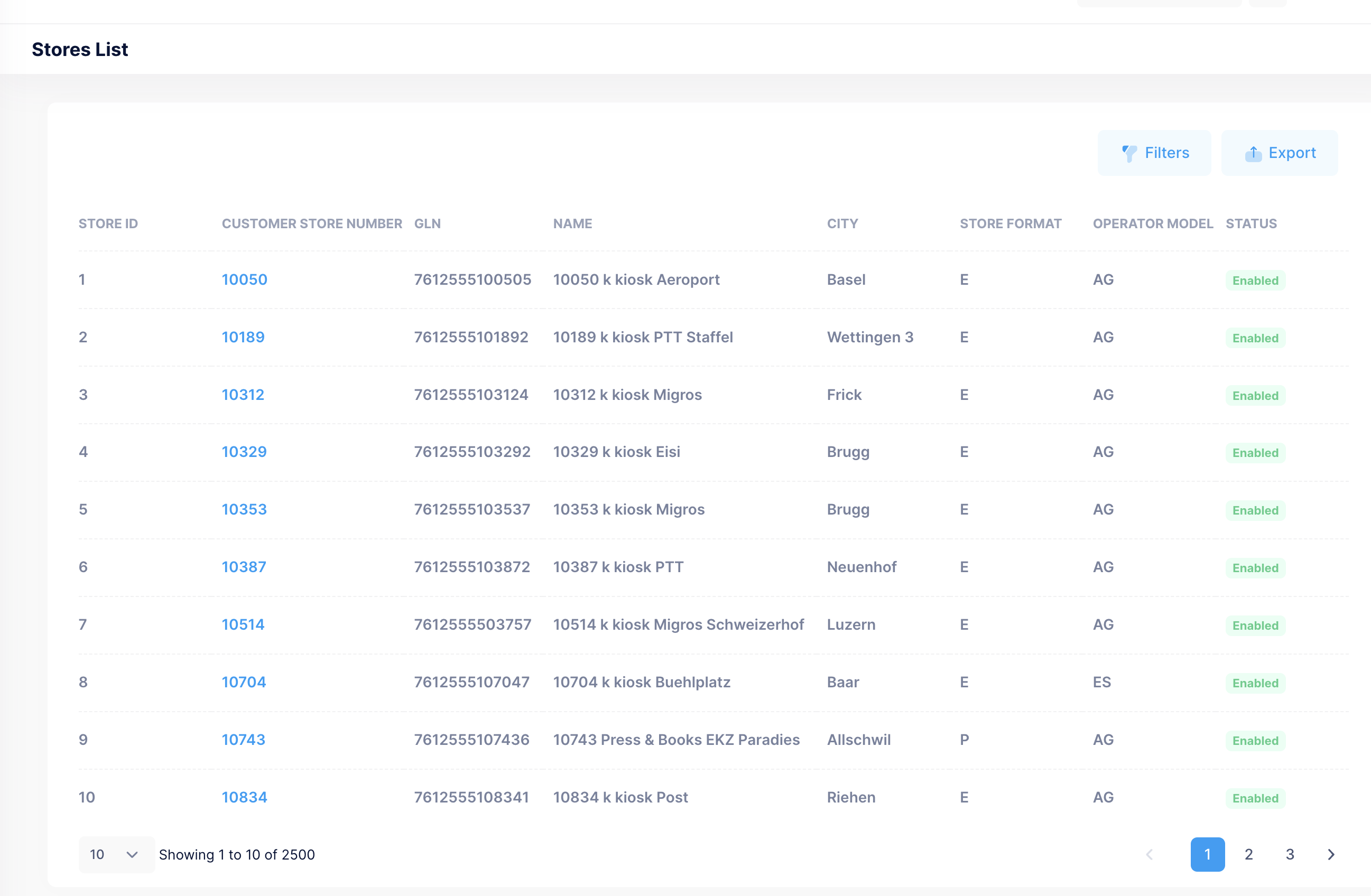Click the CITY column header
Image resolution: width=1371 pixels, height=896 pixels.
pyautogui.click(x=843, y=223)
